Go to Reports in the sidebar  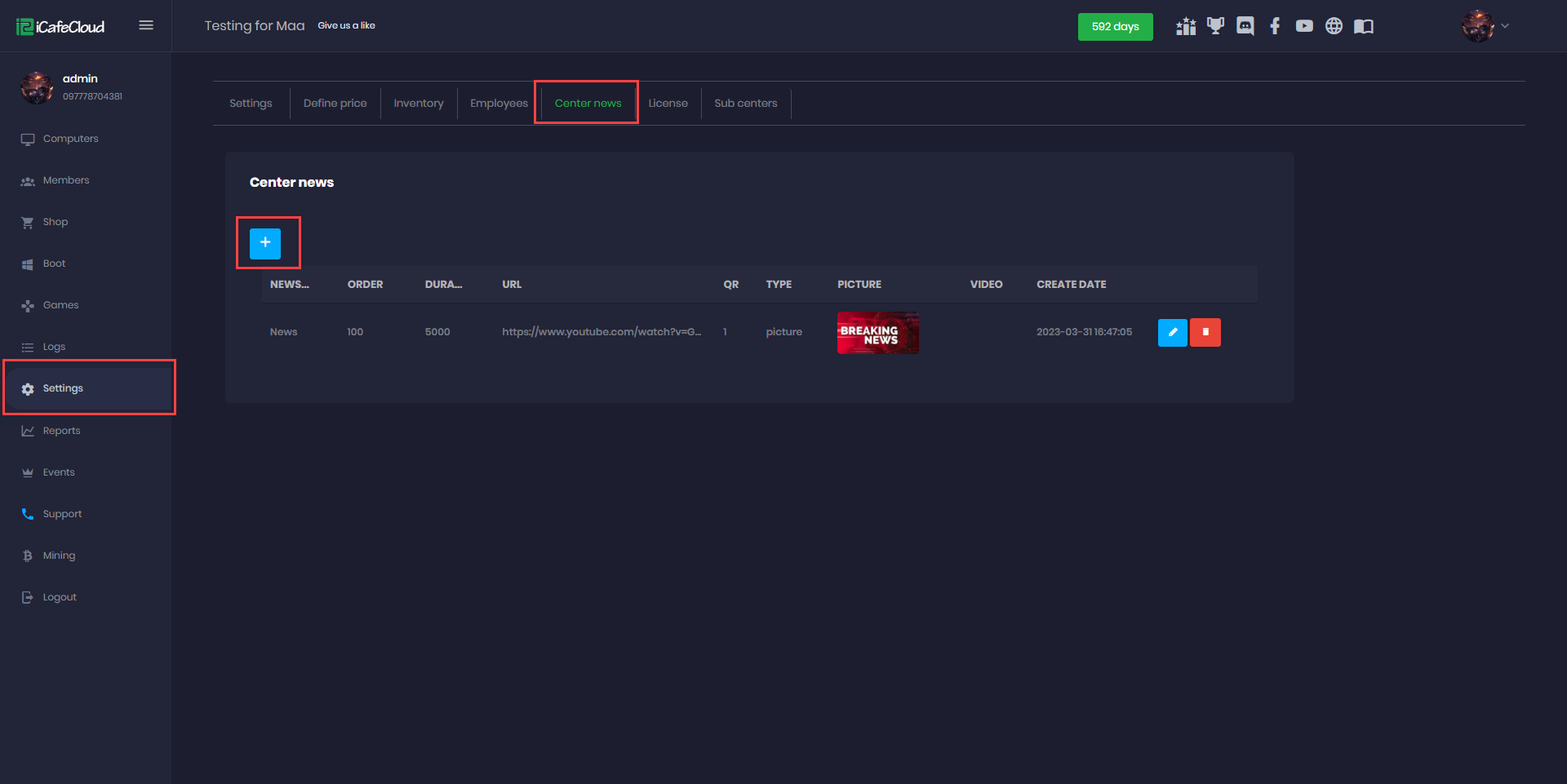(x=61, y=431)
